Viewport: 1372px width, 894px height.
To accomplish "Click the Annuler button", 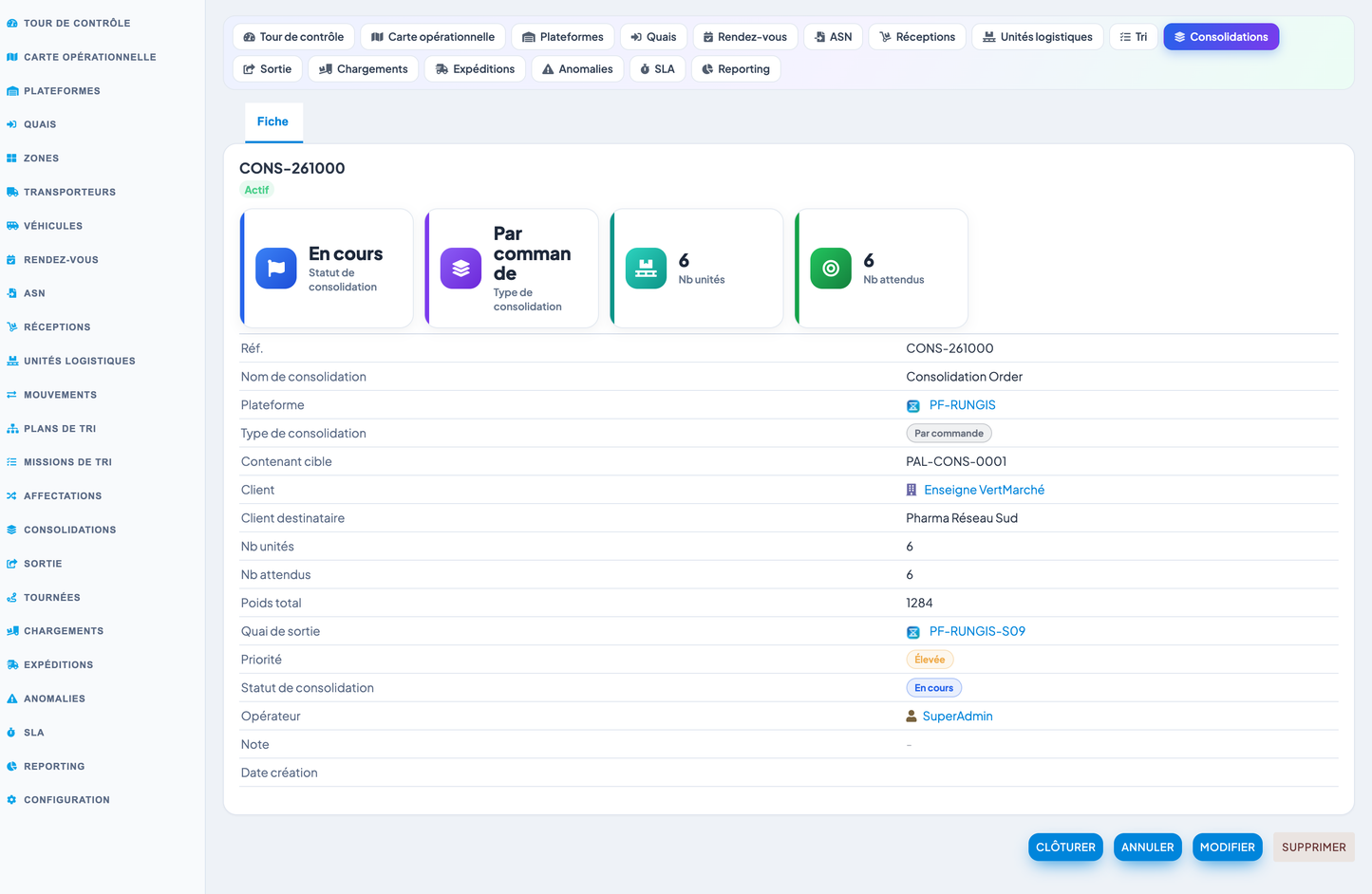I will coord(1148,847).
